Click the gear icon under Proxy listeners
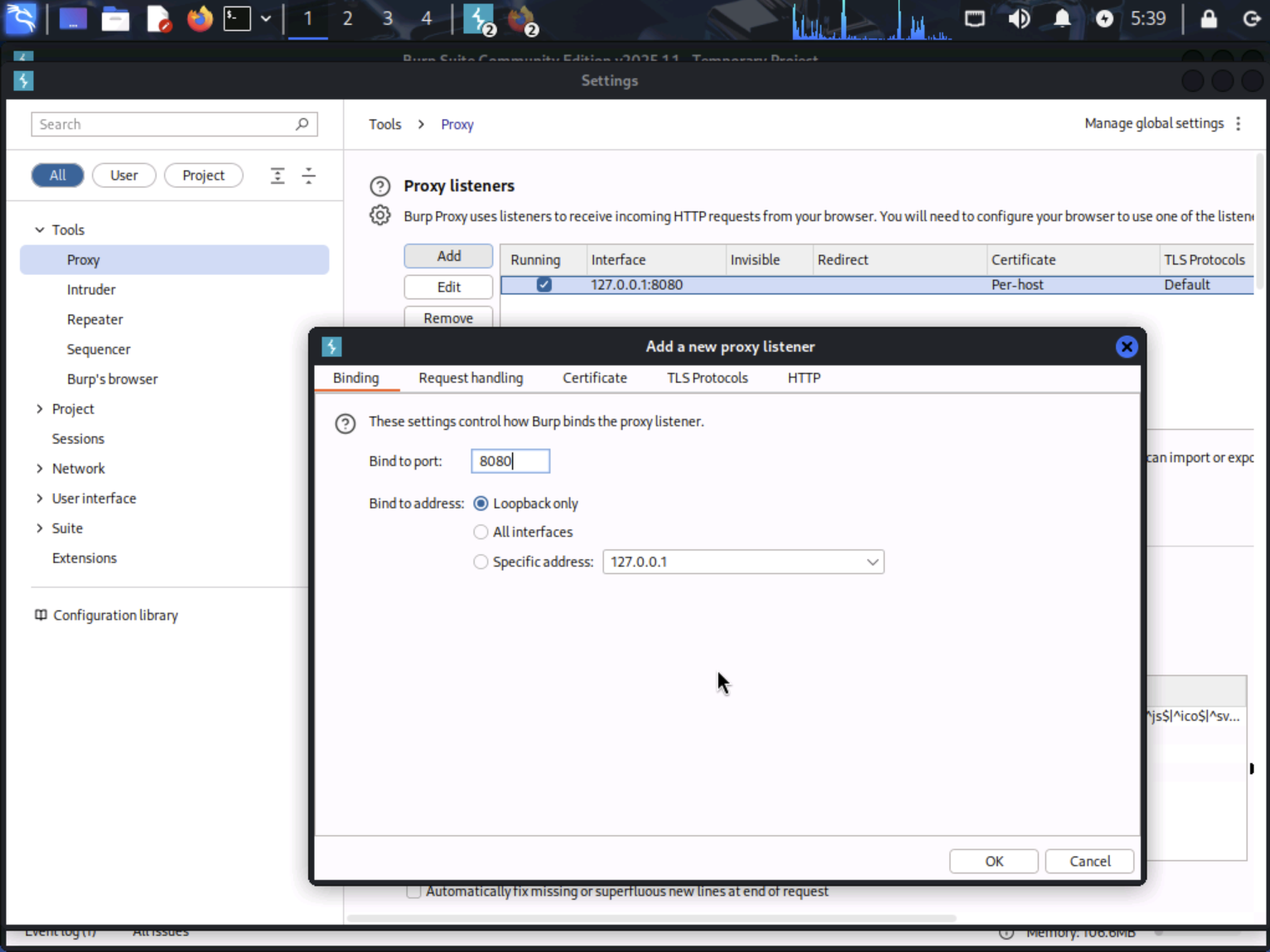1270x952 pixels. (379, 215)
